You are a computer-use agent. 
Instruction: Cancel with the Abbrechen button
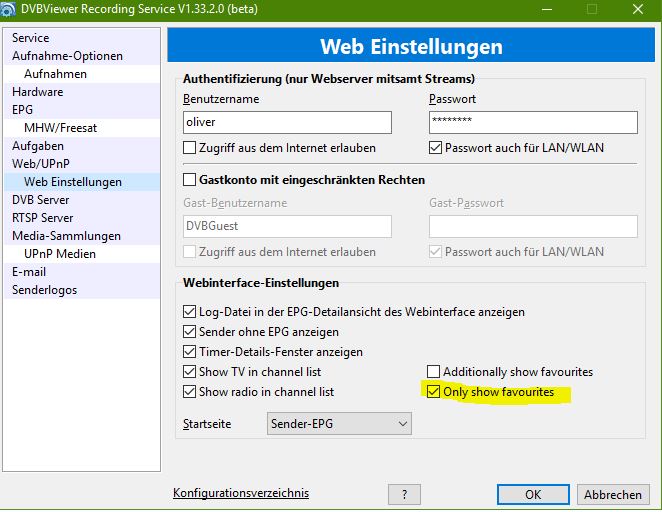tap(613, 494)
